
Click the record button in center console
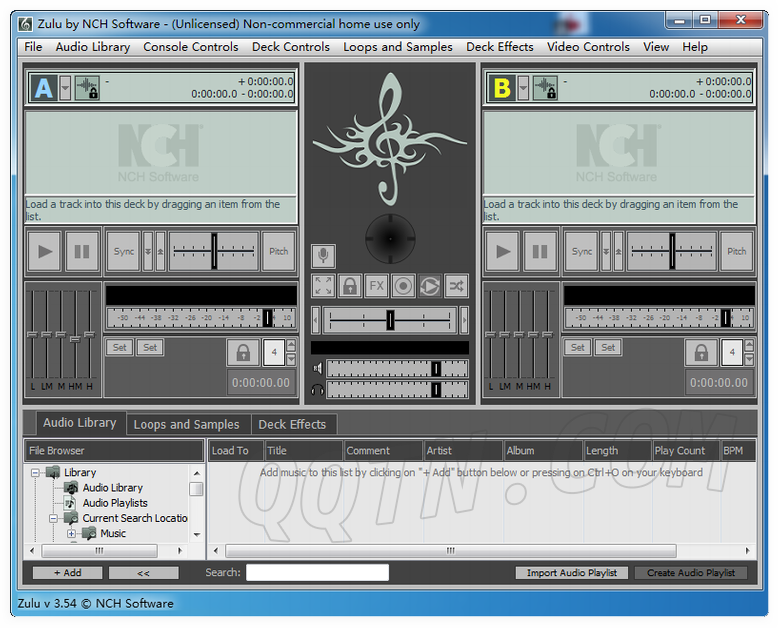coord(403,286)
